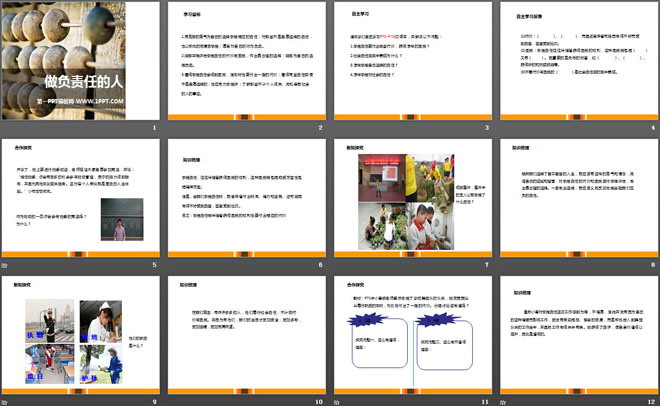660x406 pixels.
Task: Click the animation star icon under slide 9
Action: tap(4, 402)
